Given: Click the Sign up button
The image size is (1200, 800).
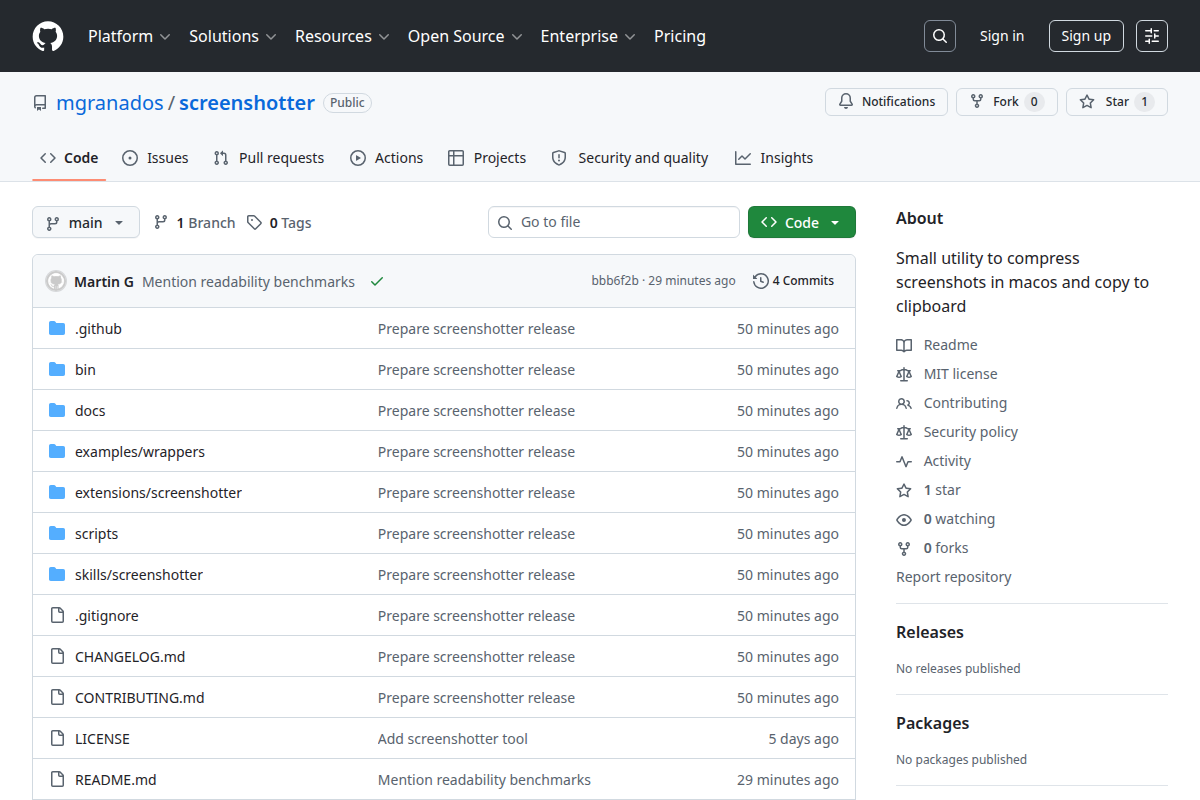Looking at the screenshot, I should [1086, 36].
